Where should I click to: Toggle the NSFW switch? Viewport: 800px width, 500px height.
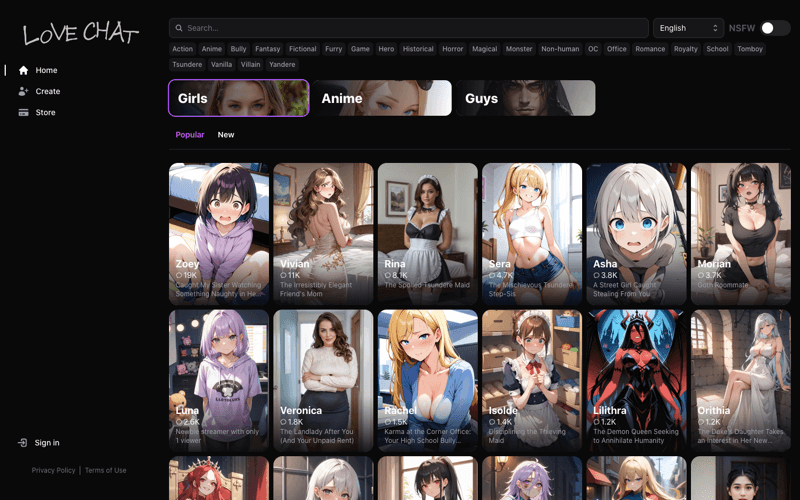point(775,28)
